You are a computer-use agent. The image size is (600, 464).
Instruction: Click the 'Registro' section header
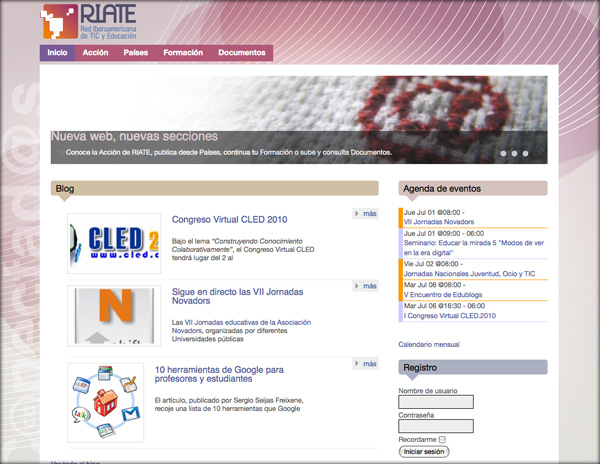[473, 368]
